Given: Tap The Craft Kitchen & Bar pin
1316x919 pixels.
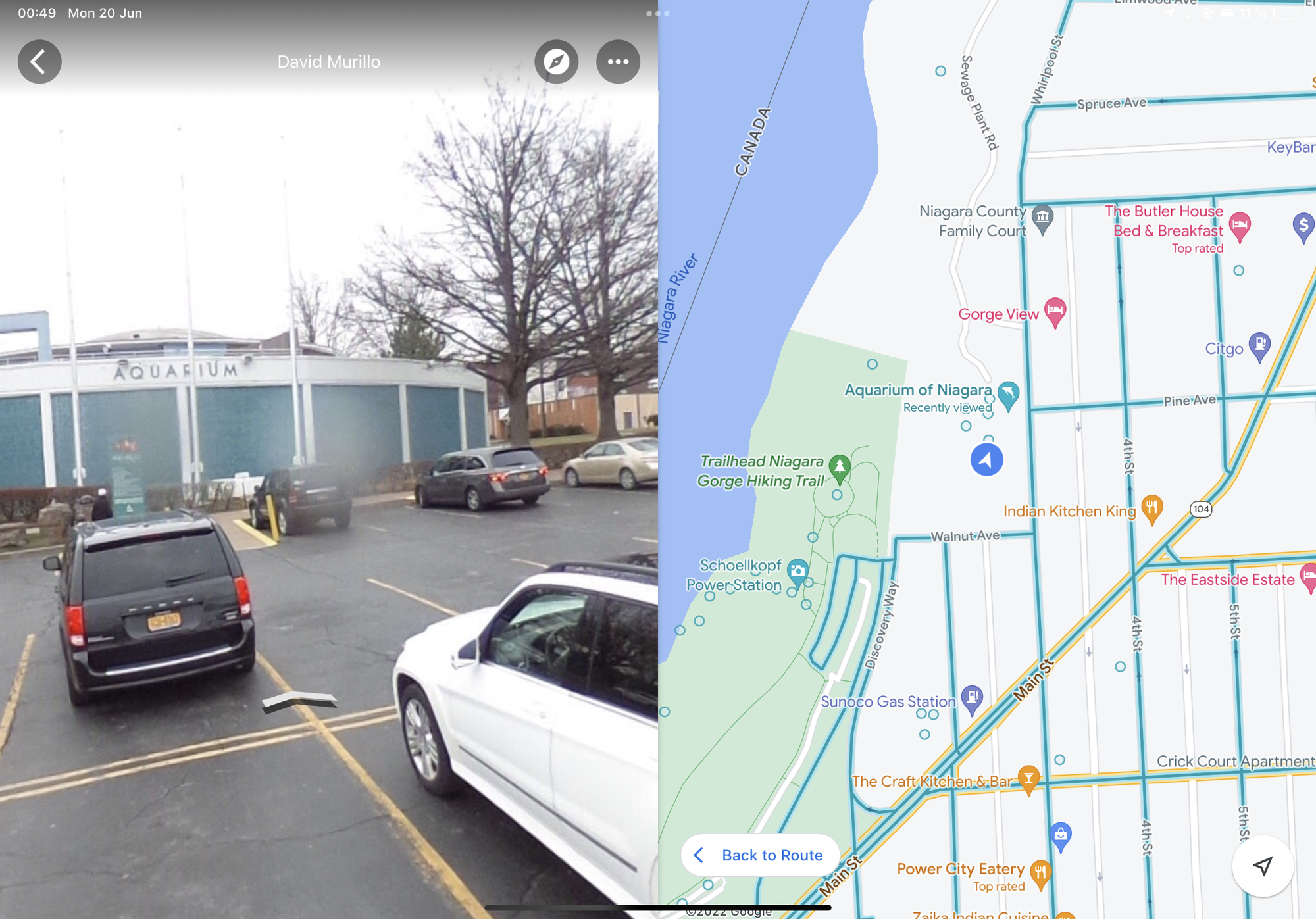Looking at the screenshot, I should coord(1028,780).
